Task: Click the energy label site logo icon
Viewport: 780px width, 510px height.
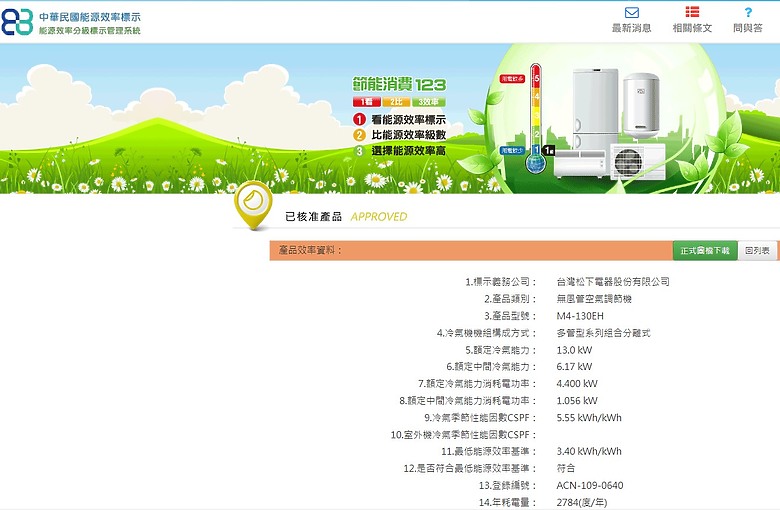Action: [17, 22]
